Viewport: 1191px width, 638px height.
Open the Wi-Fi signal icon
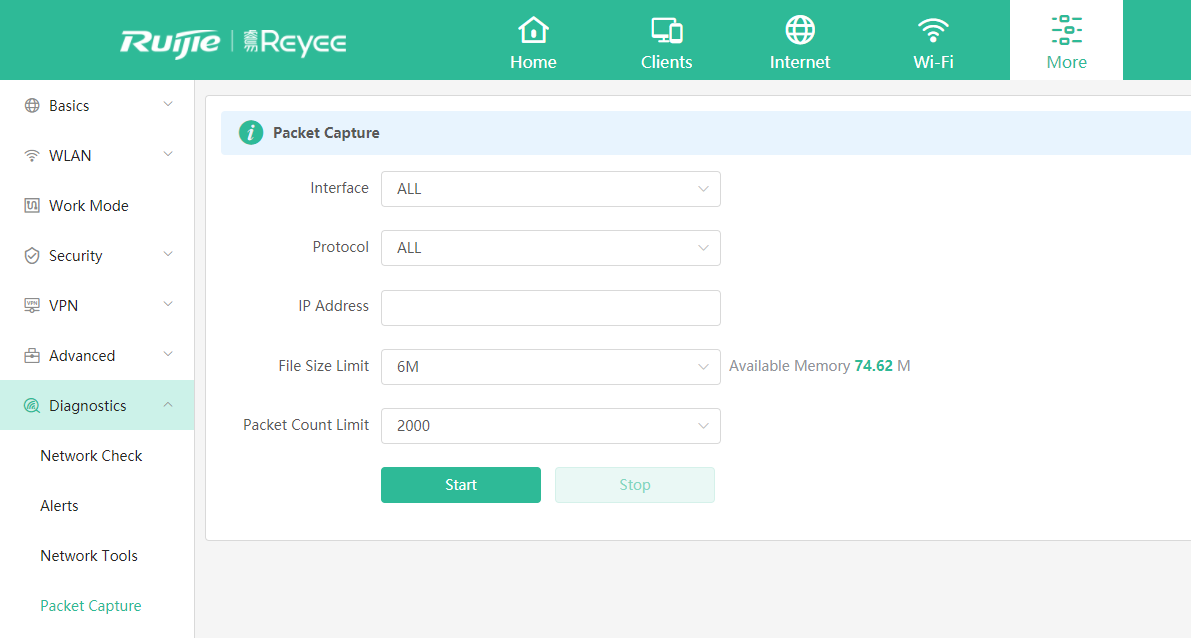[933, 30]
